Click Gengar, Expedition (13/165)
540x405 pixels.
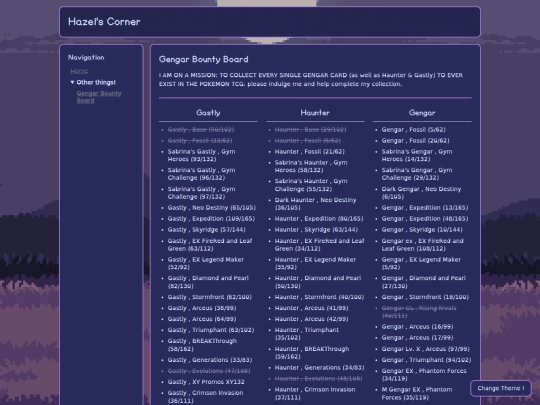(x=425, y=208)
